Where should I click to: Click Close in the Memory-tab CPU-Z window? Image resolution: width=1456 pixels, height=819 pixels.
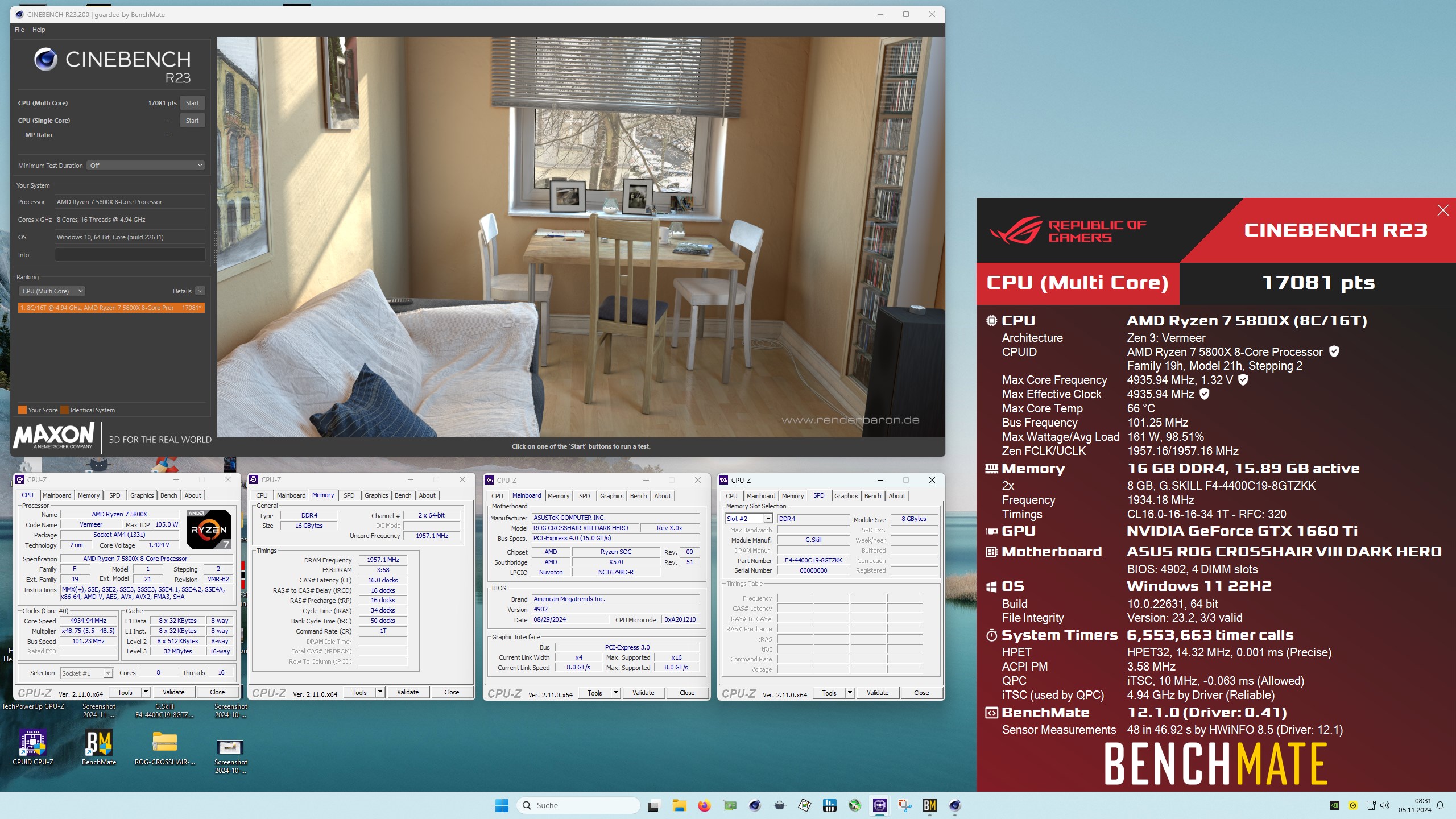coord(452,692)
